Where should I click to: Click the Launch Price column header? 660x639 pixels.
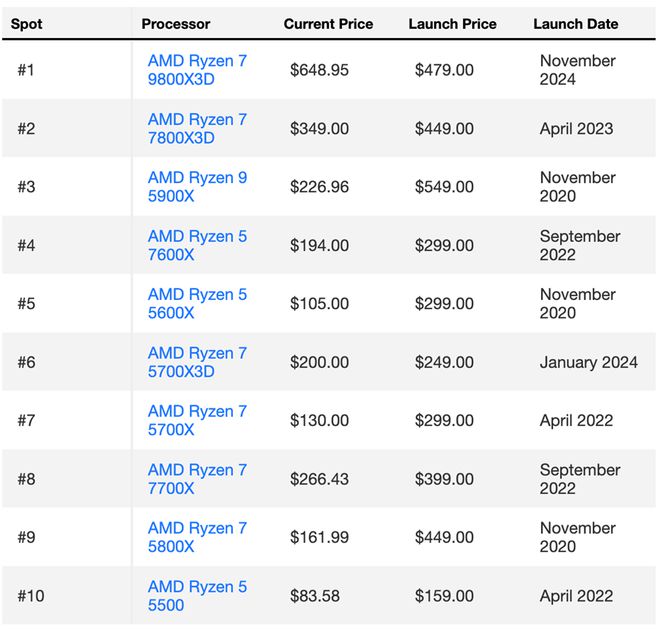tap(452, 24)
